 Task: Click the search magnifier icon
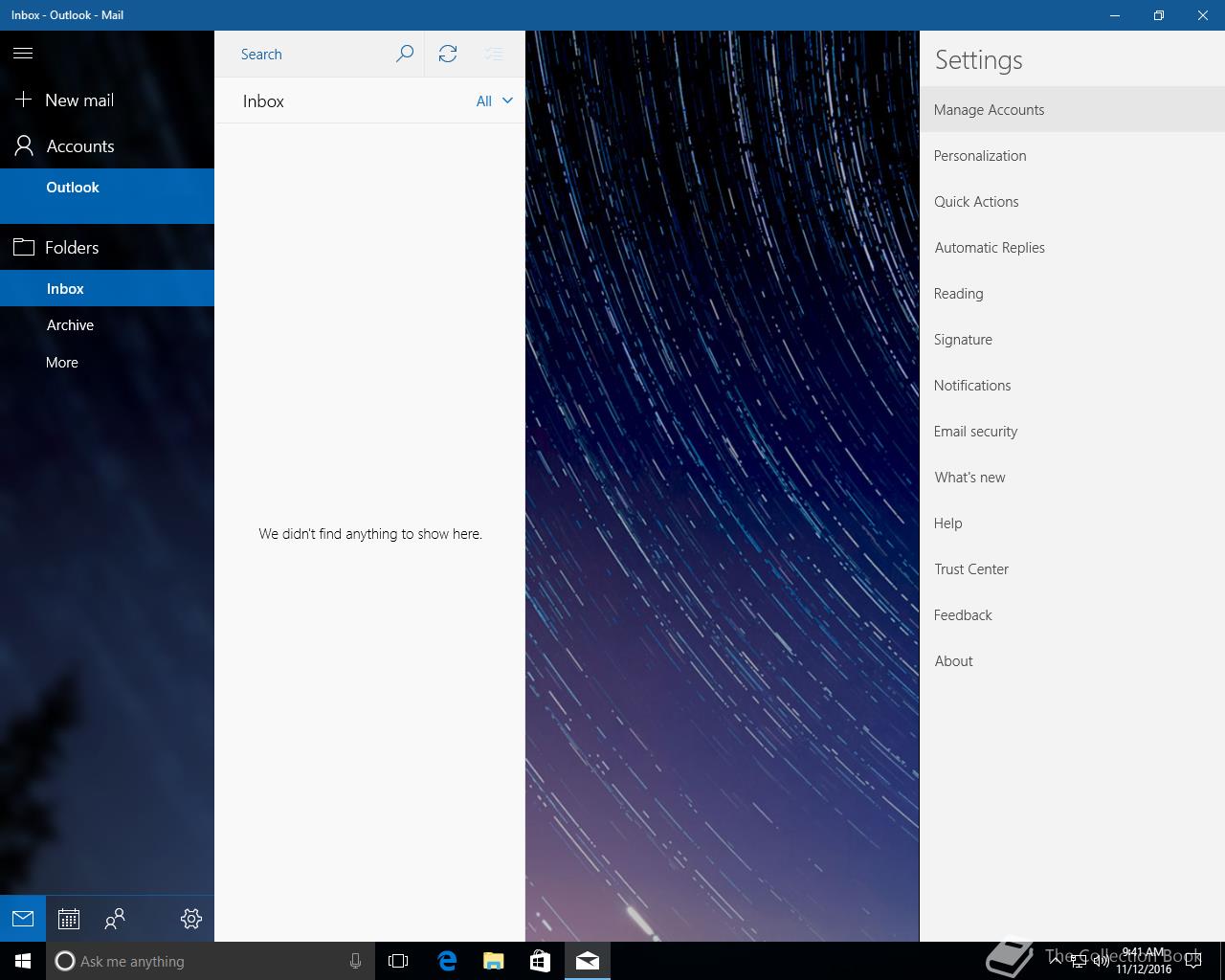point(404,54)
